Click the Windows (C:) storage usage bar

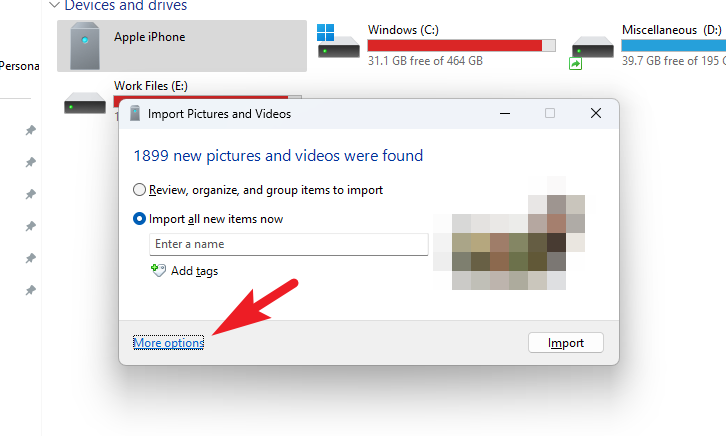[462, 45]
